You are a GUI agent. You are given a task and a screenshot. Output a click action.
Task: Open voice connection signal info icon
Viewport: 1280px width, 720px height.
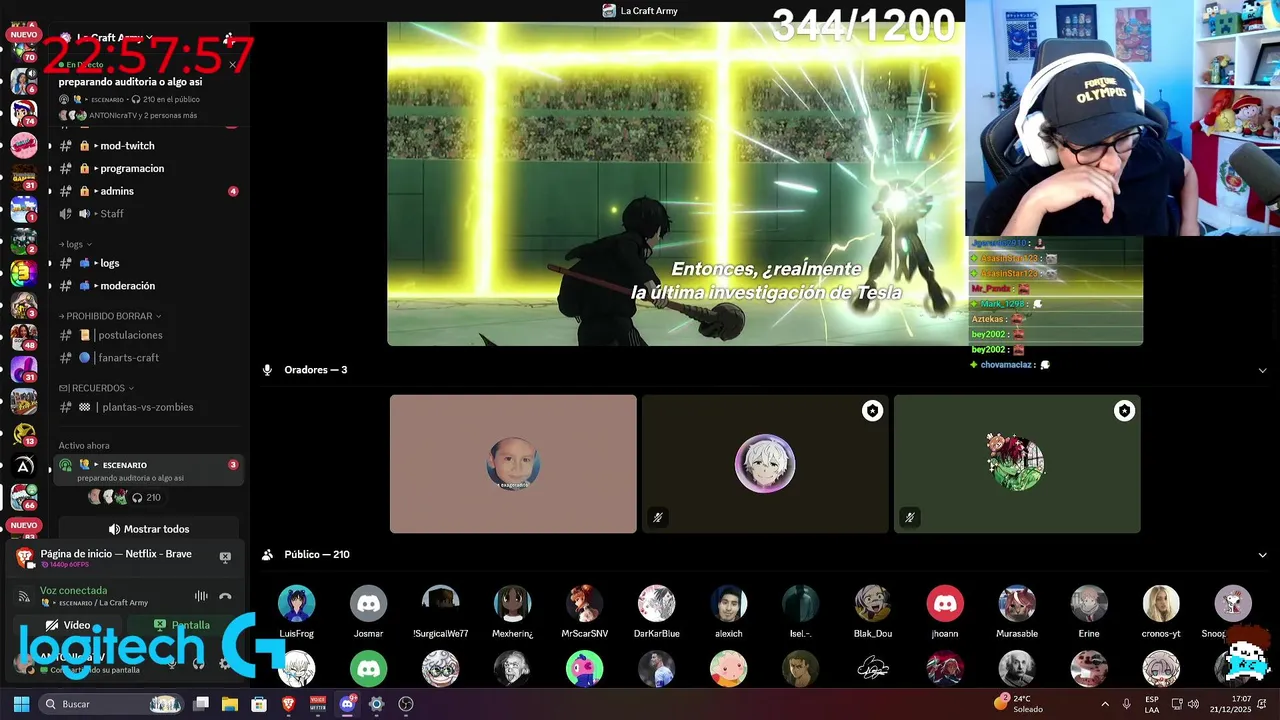24,597
